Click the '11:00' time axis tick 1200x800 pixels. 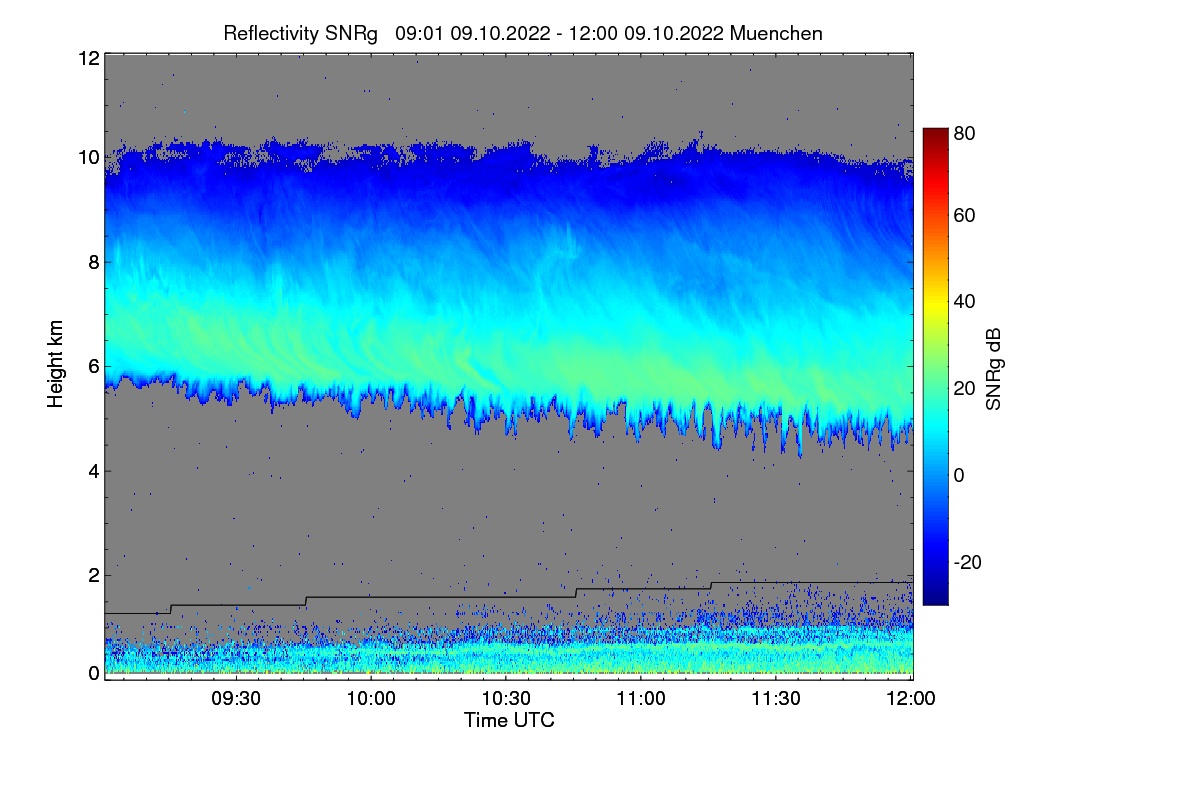[x=642, y=699]
